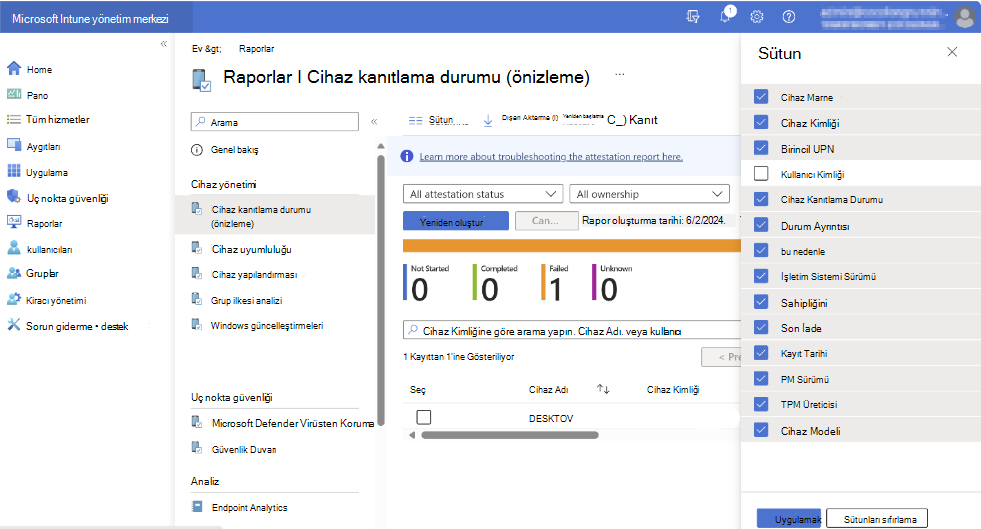Open Windows güncelleştirmeleri report
Screen dimensions: 981x529
267,325
